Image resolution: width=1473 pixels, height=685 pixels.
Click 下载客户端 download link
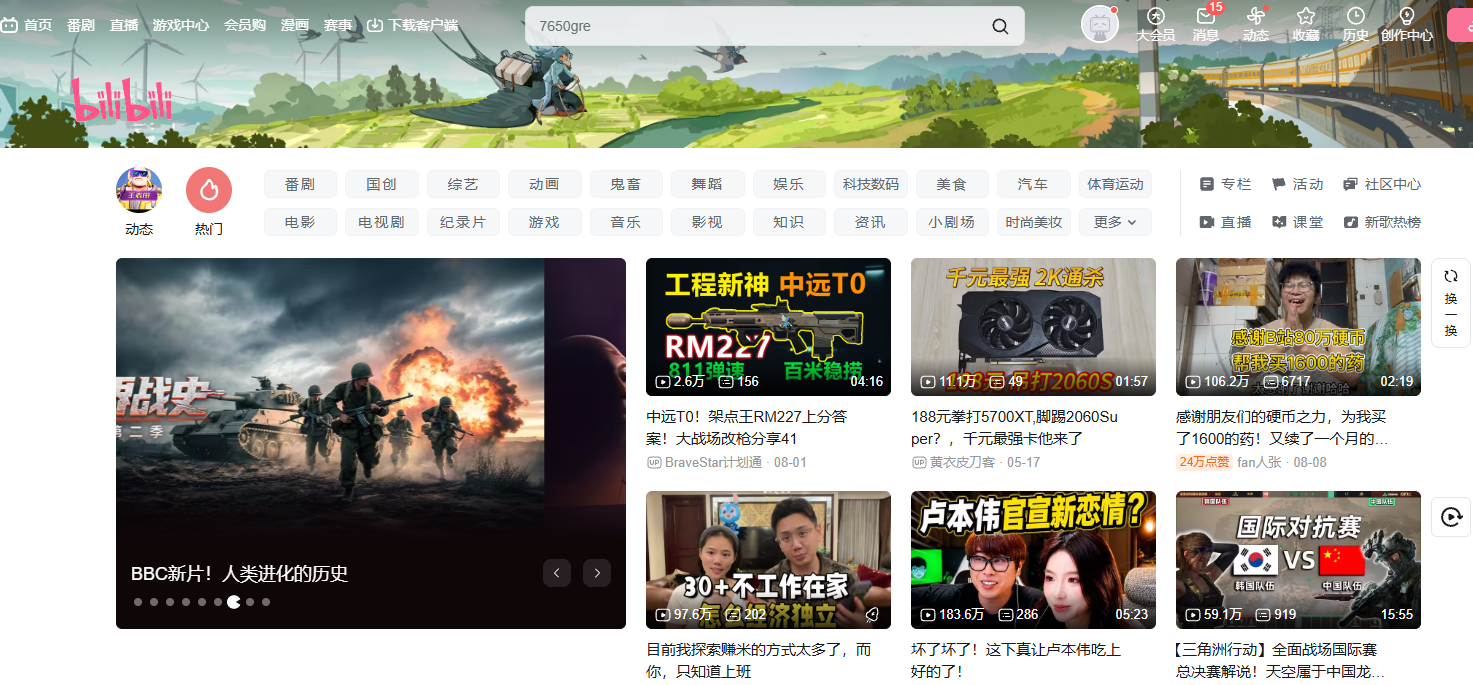[x=413, y=25]
